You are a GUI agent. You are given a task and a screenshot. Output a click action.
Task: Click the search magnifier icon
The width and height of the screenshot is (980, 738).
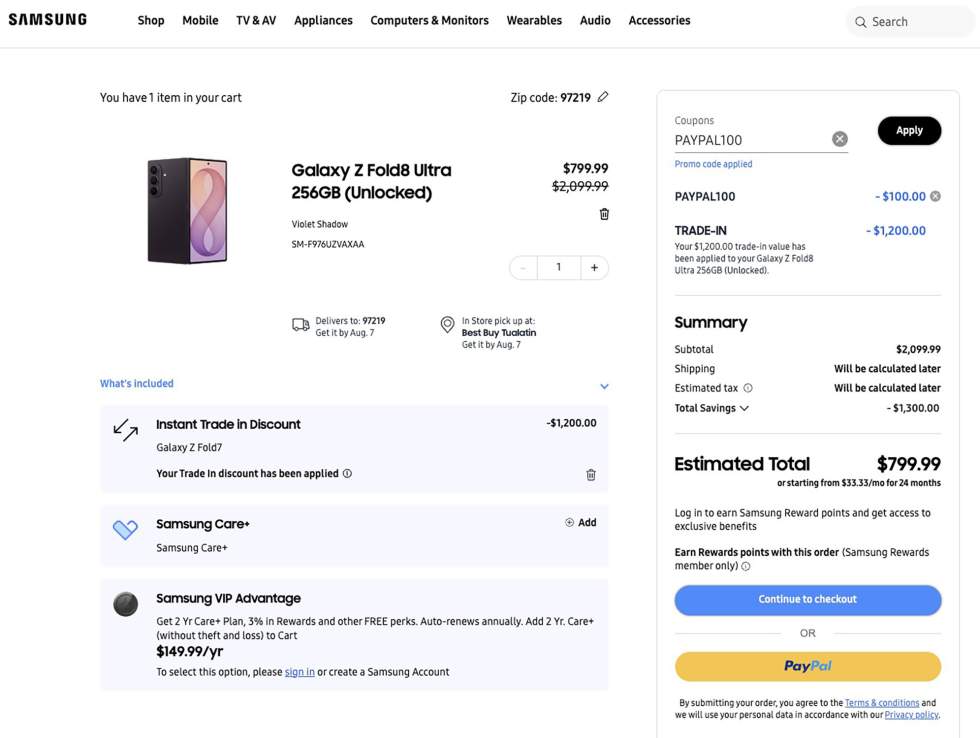(x=861, y=22)
